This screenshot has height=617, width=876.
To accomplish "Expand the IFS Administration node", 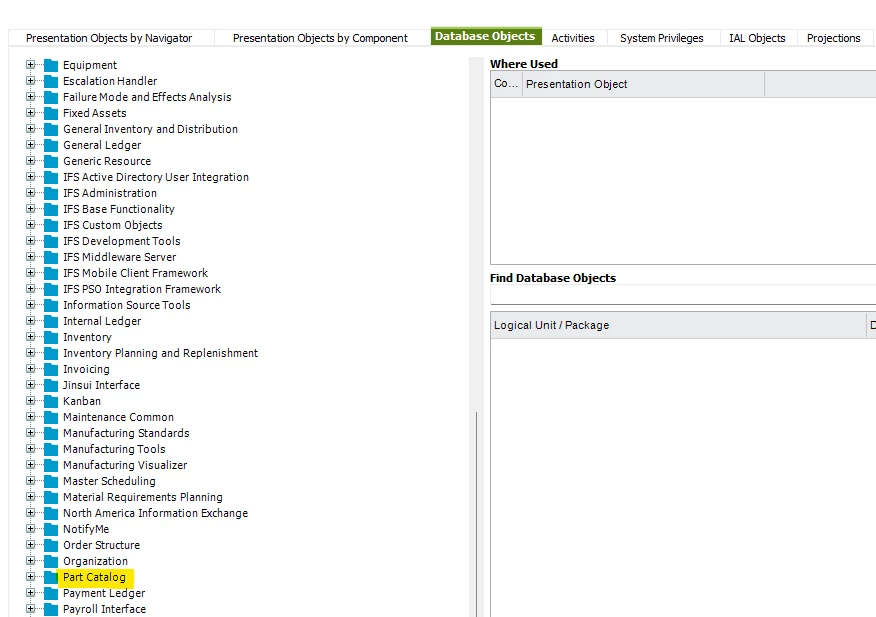I will pyautogui.click(x=31, y=193).
